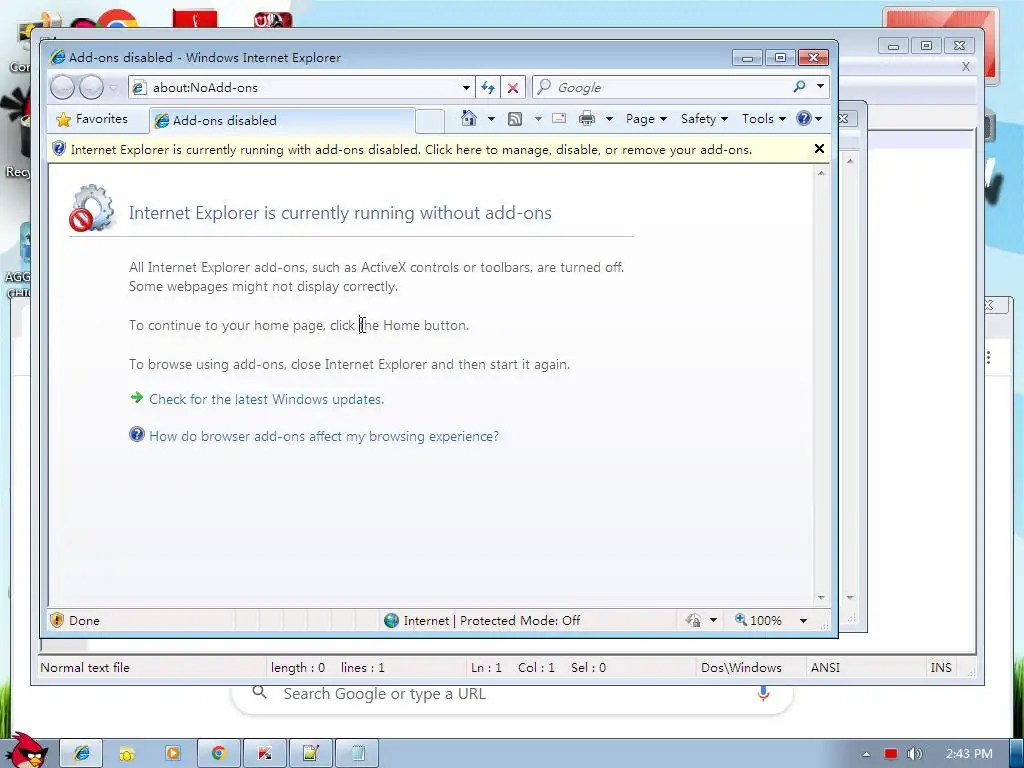
Task: Close the yellow information bar
Action: 819,149
